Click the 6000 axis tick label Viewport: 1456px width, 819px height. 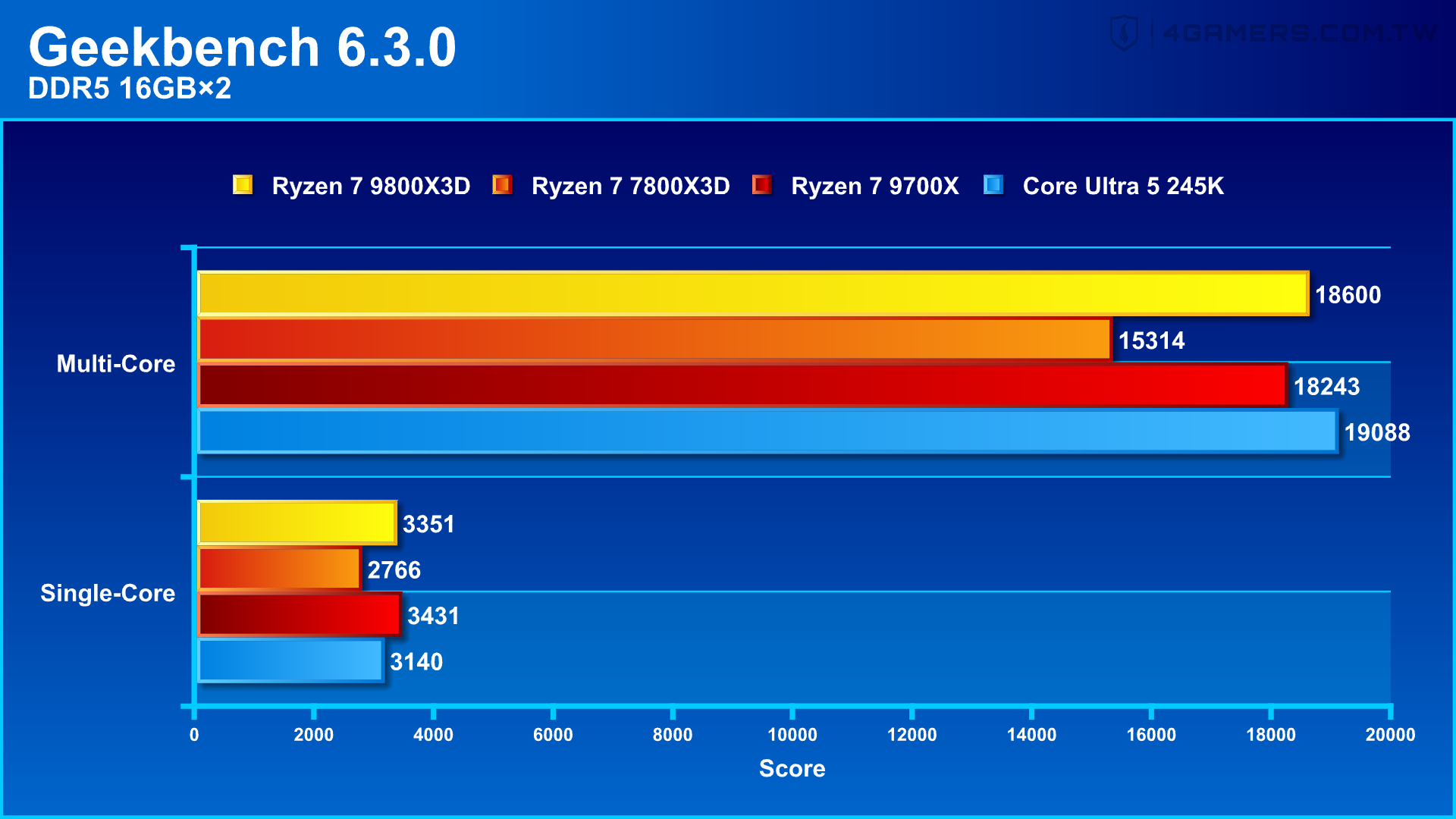click(x=553, y=735)
